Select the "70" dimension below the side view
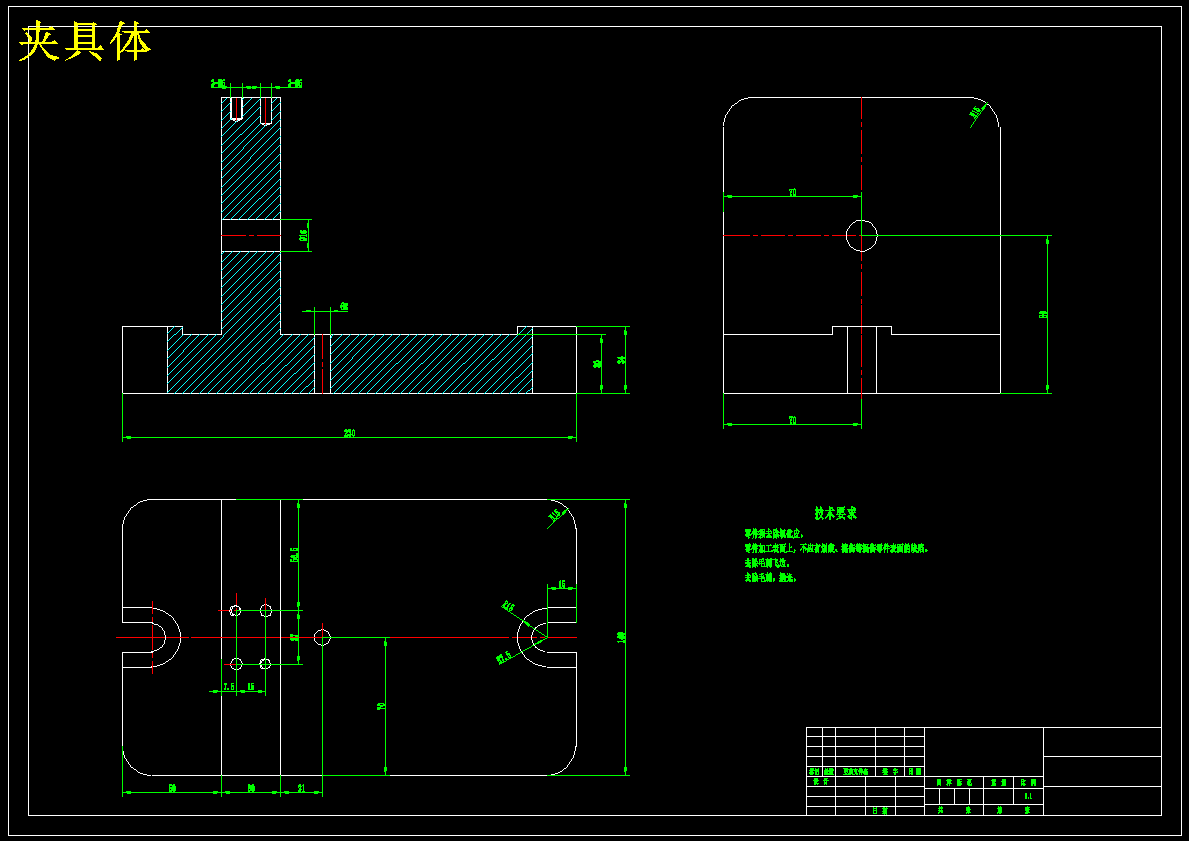The image size is (1189, 841). [x=792, y=420]
